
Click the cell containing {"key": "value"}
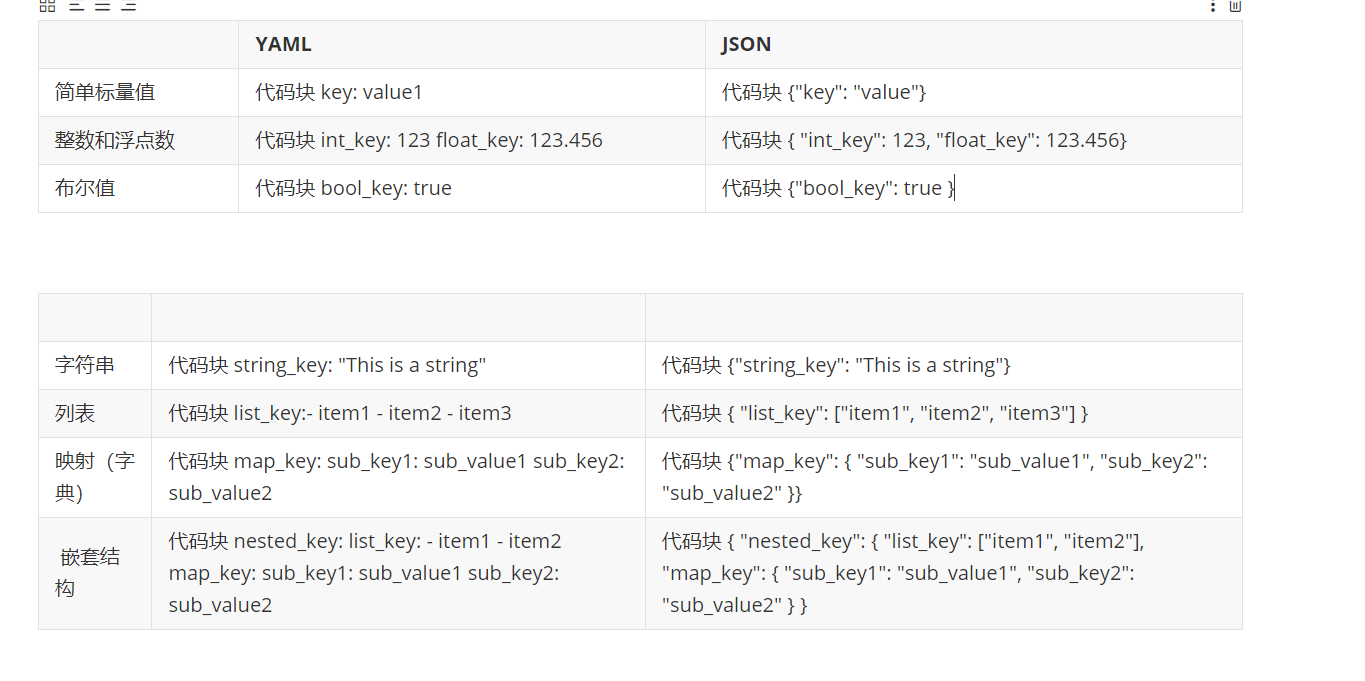point(974,92)
